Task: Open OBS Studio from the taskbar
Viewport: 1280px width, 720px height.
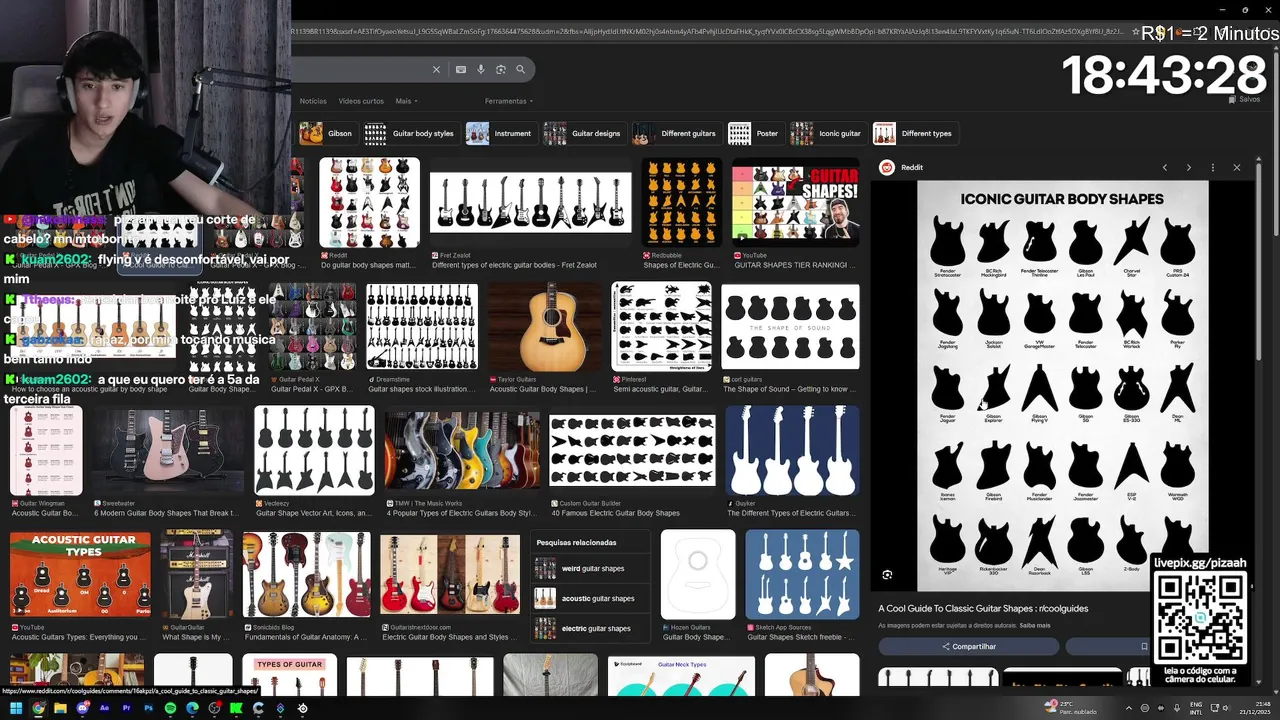Action: click(214, 708)
